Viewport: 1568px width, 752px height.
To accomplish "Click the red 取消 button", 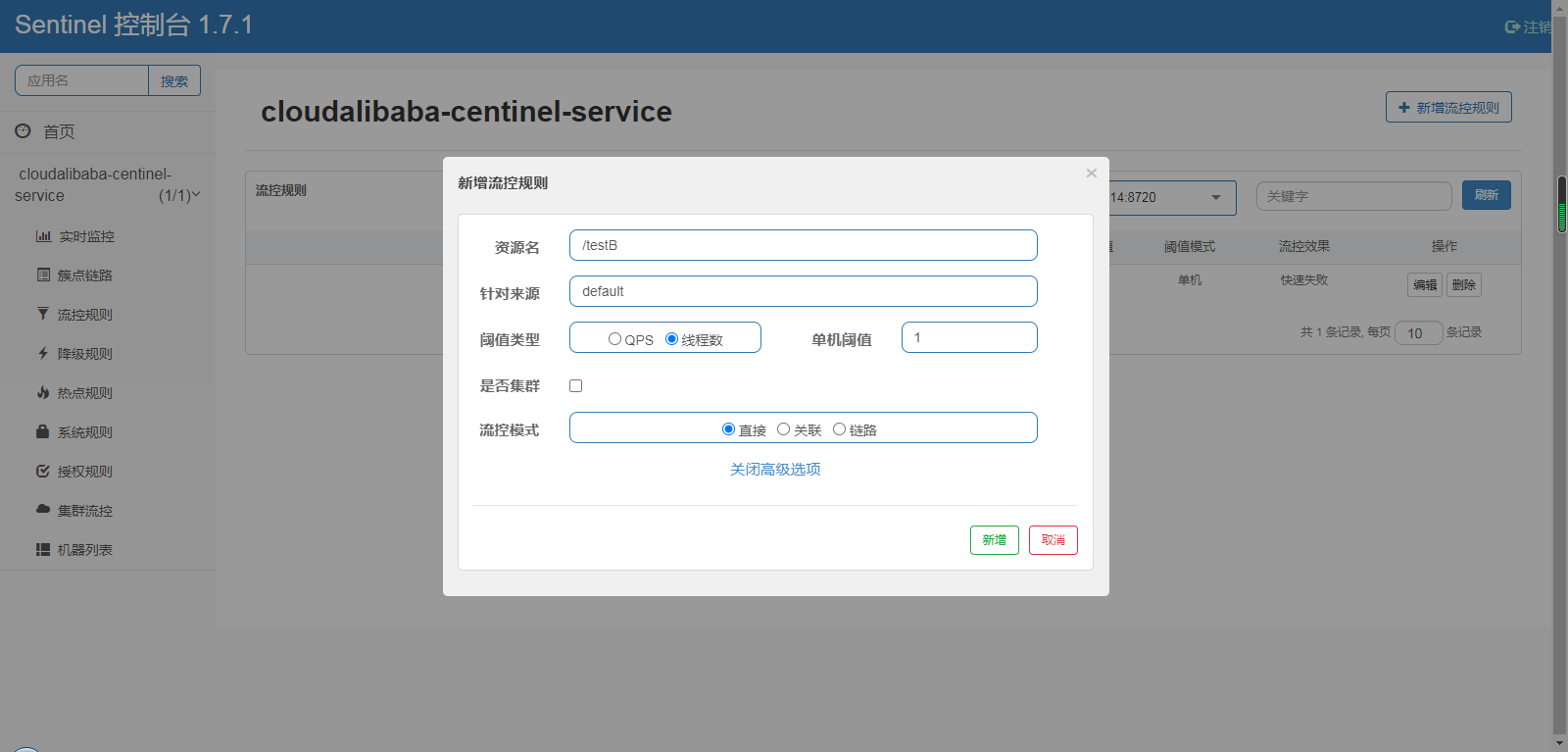I will pyautogui.click(x=1053, y=540).
